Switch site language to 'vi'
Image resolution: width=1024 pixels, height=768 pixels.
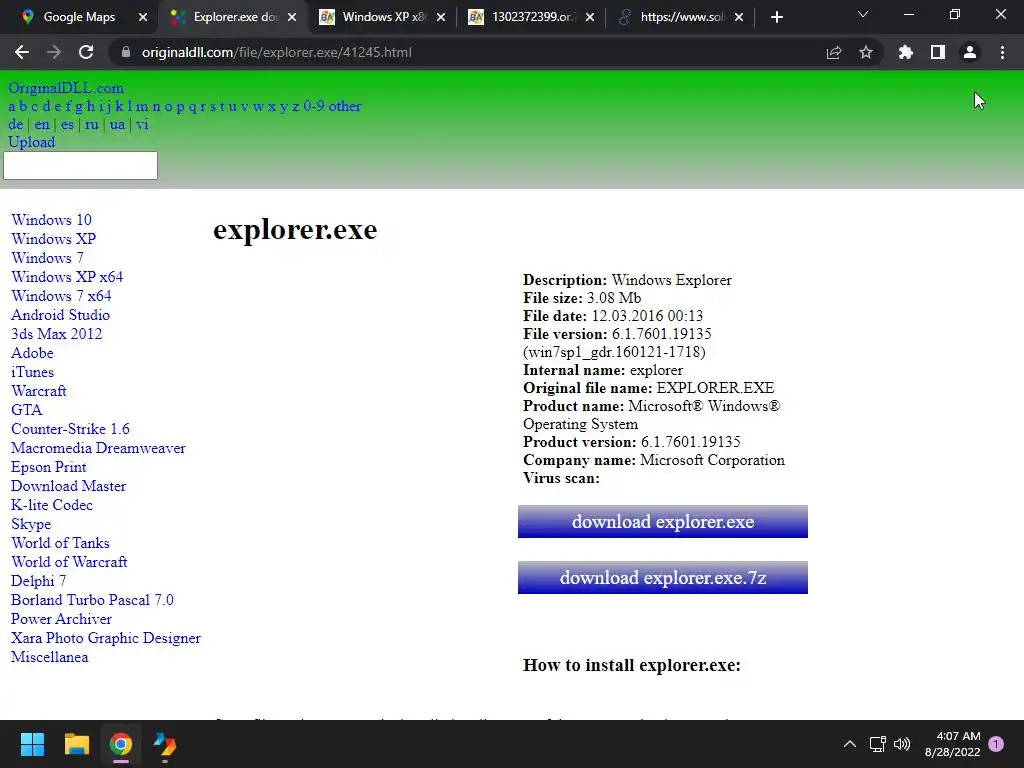142,124
